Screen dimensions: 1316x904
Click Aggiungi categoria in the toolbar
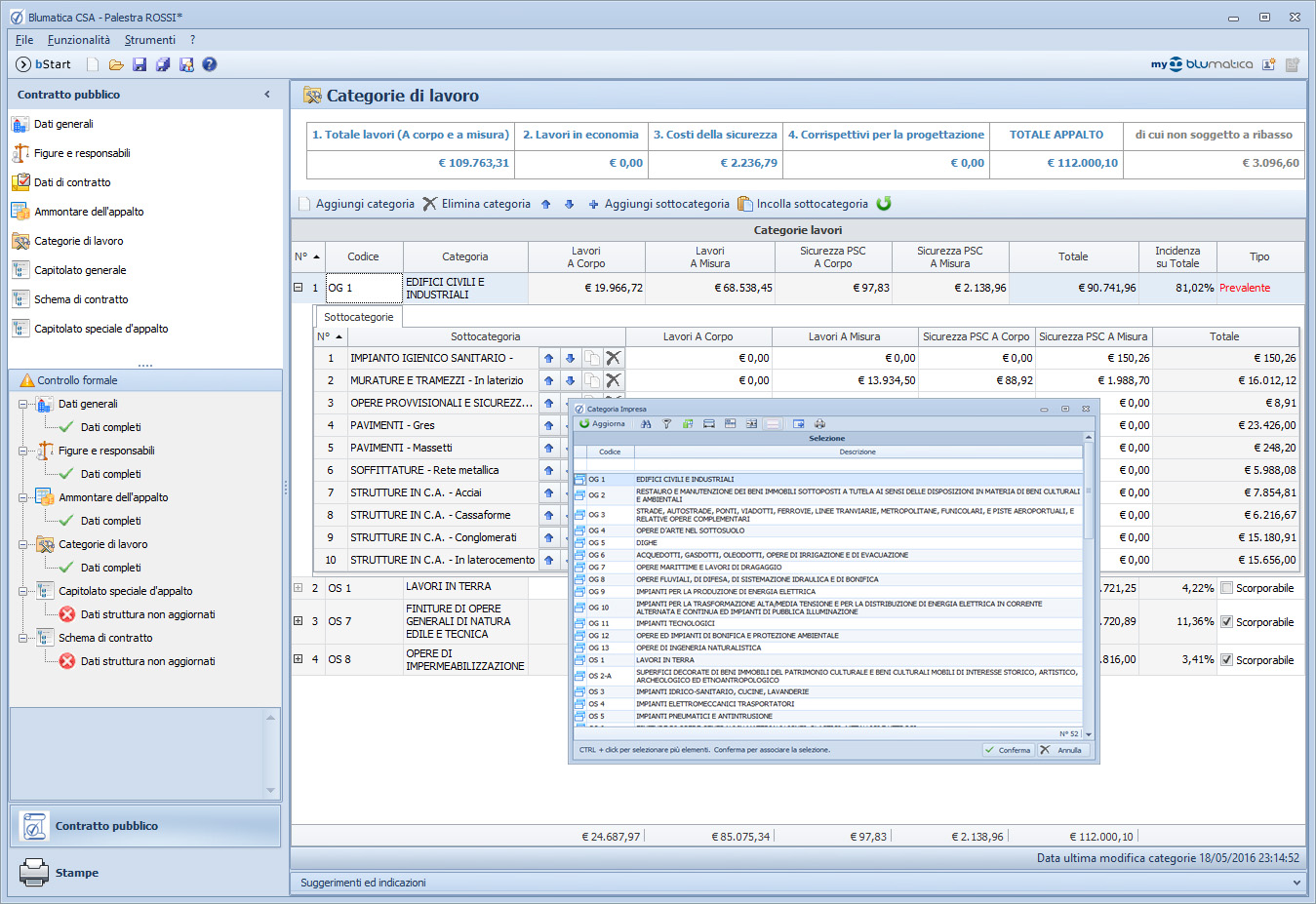tap(356, 204)
